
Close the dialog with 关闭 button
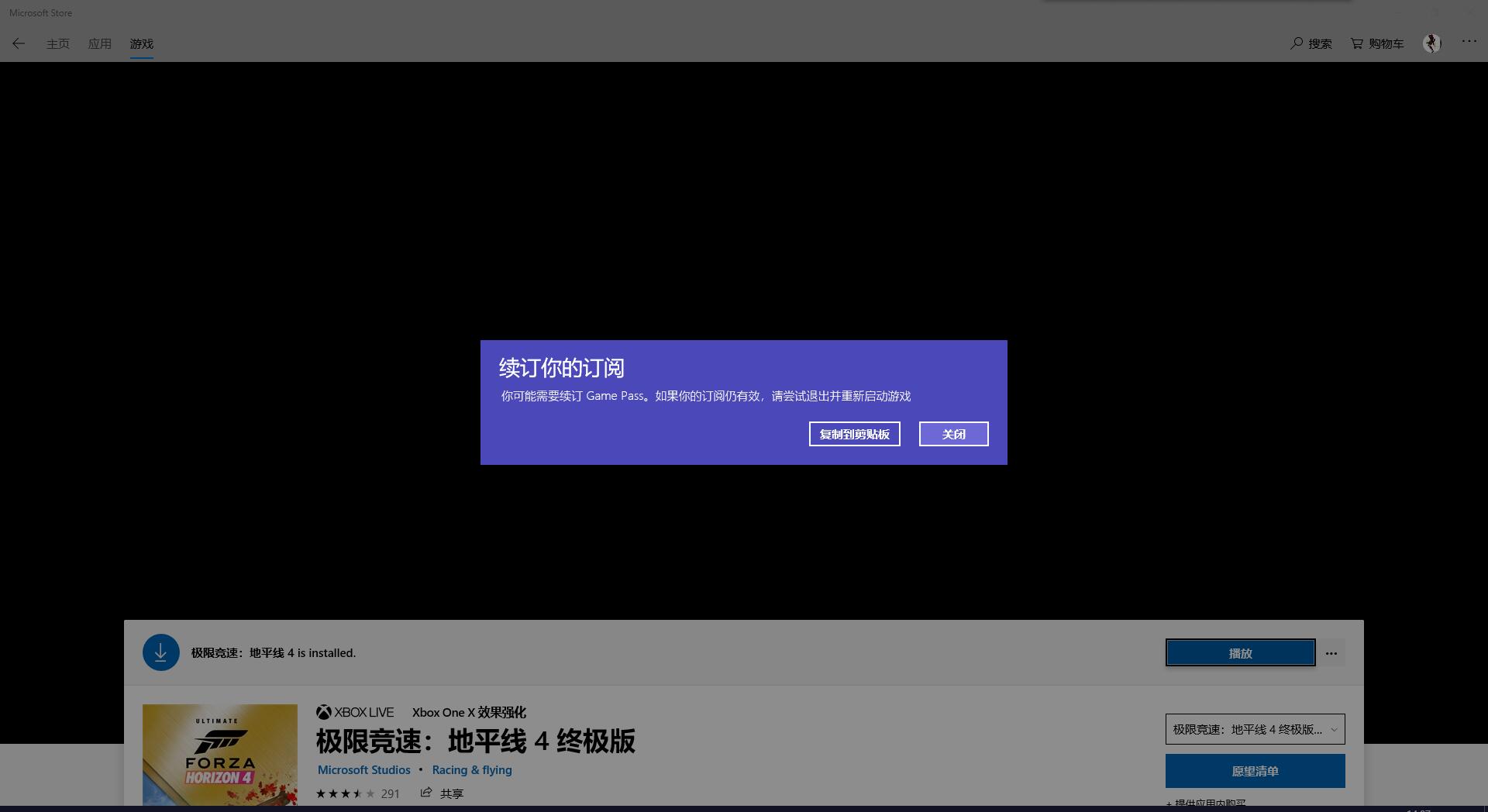coord(954,434)
